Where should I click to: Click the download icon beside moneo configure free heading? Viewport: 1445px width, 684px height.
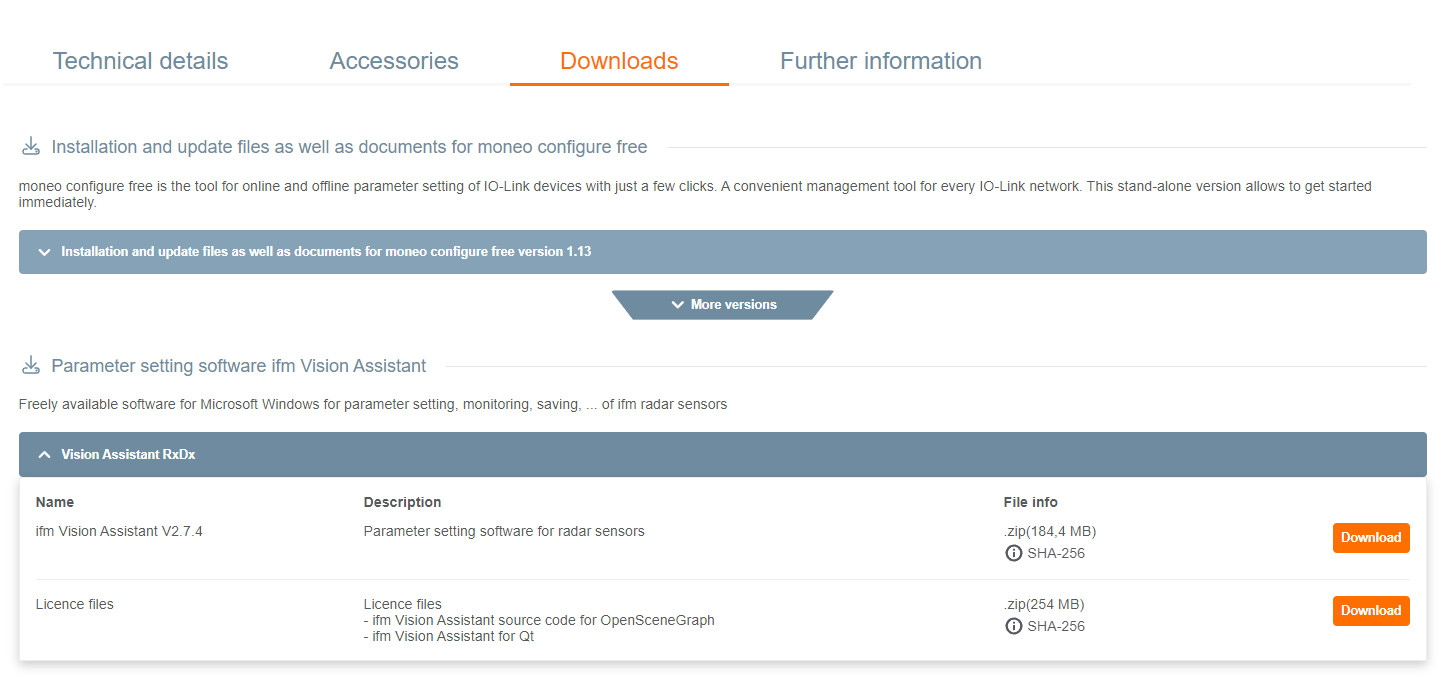(x=31, y=147)
